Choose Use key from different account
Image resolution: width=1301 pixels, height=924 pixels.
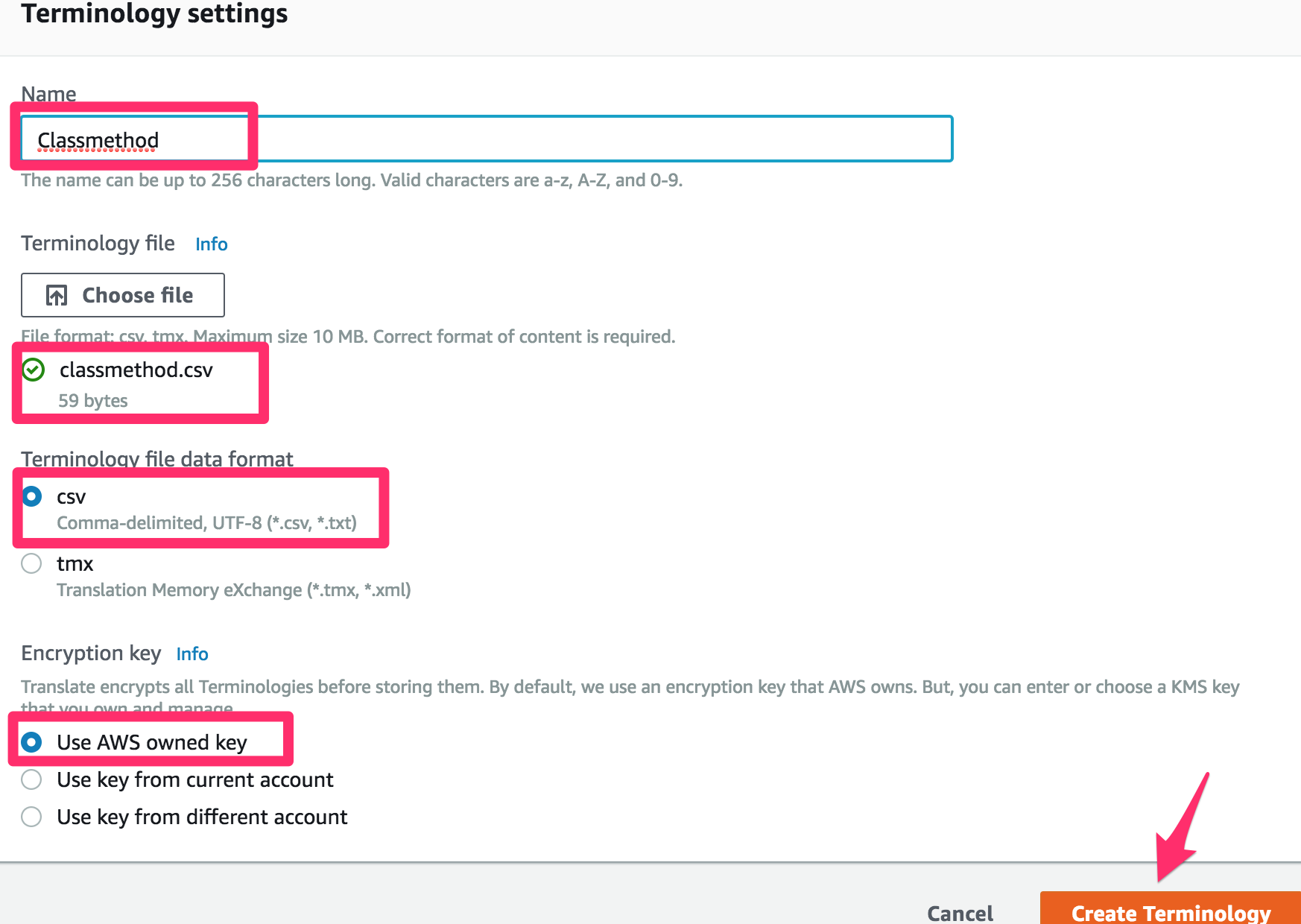tap(31, 817)
